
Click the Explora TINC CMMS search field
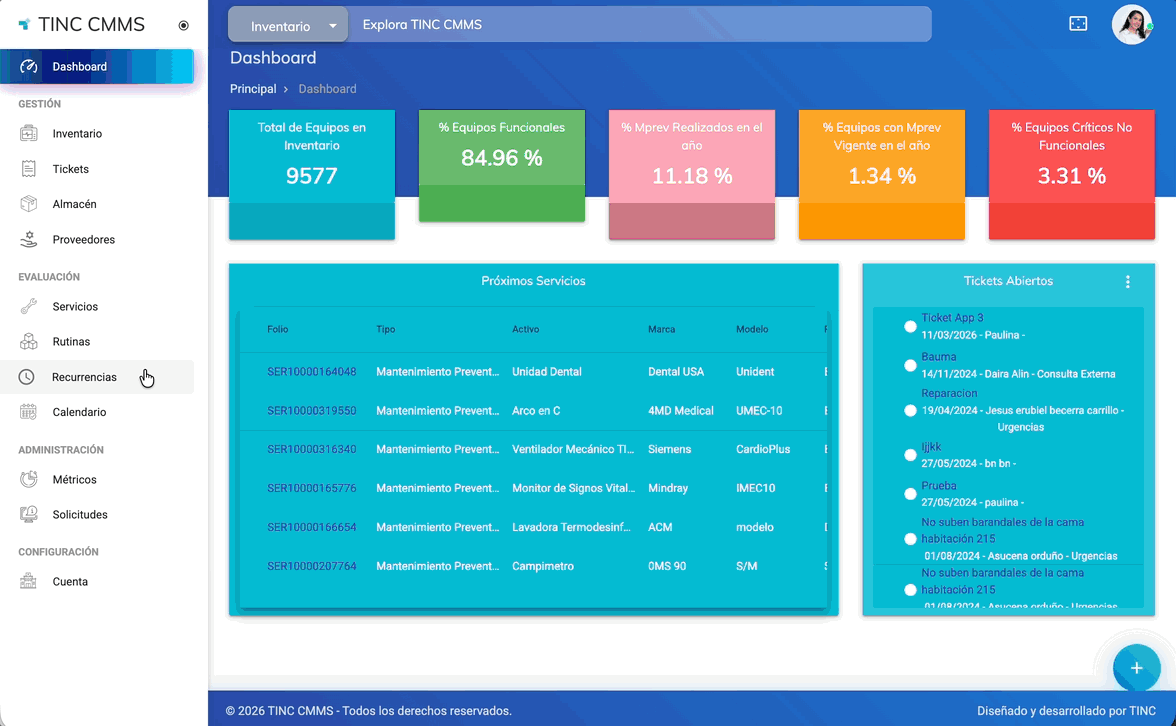point(640,25)
